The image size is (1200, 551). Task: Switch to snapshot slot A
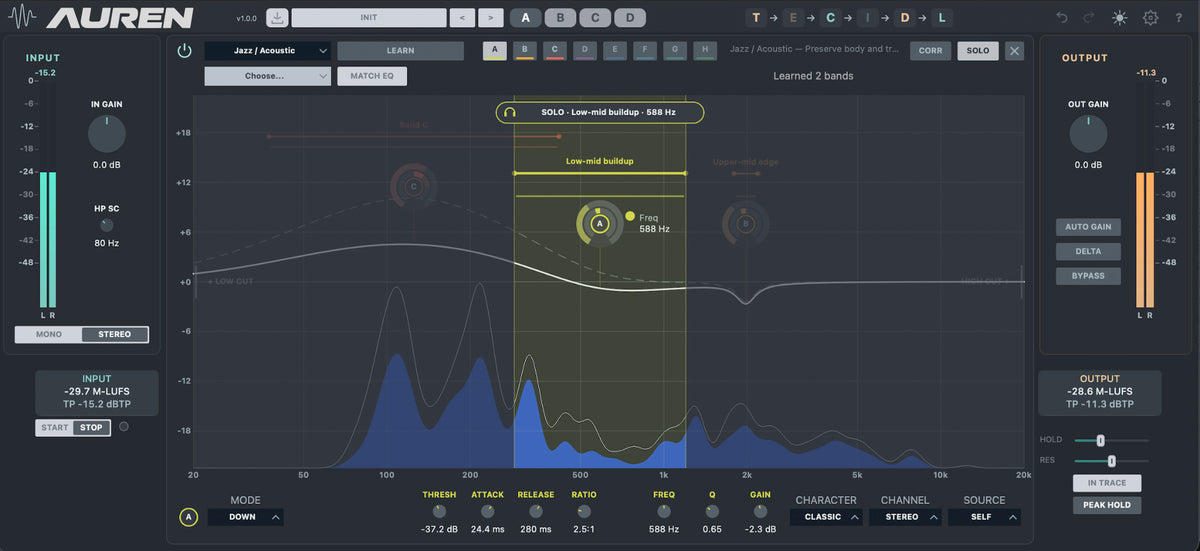528,18
